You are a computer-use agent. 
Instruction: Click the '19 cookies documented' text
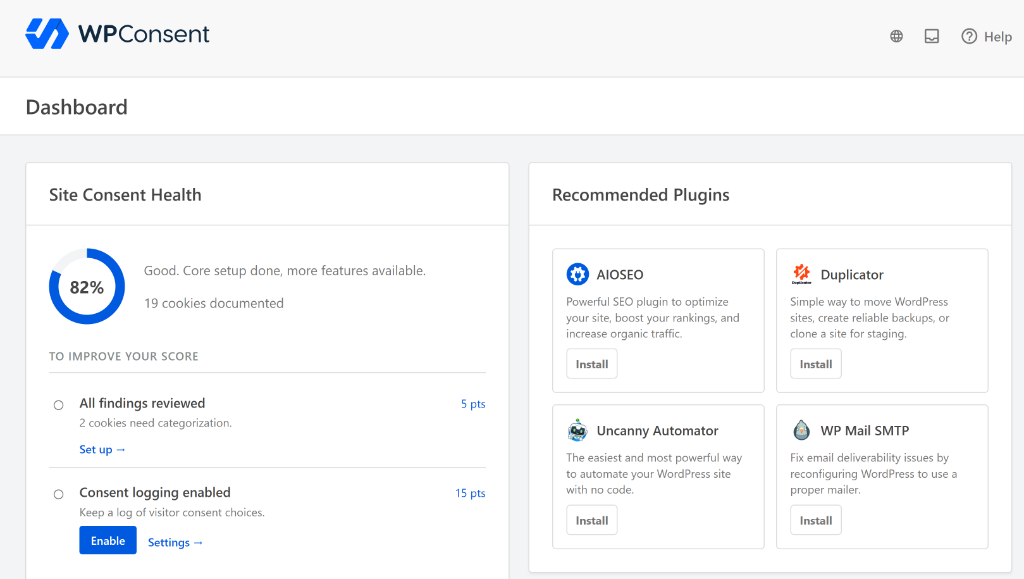click(214, 303)
